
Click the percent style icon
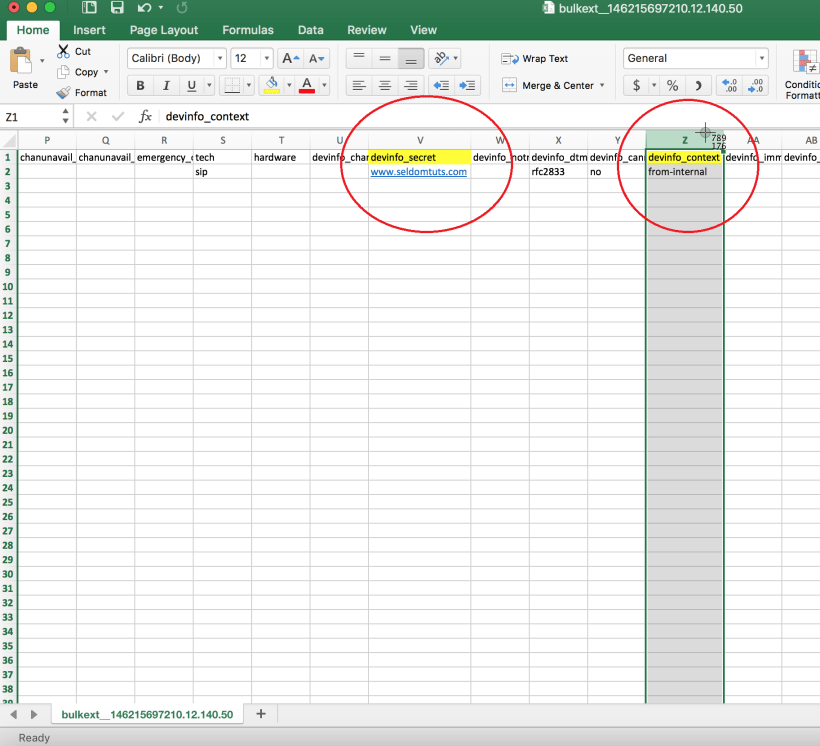click(x=672, y=86)
